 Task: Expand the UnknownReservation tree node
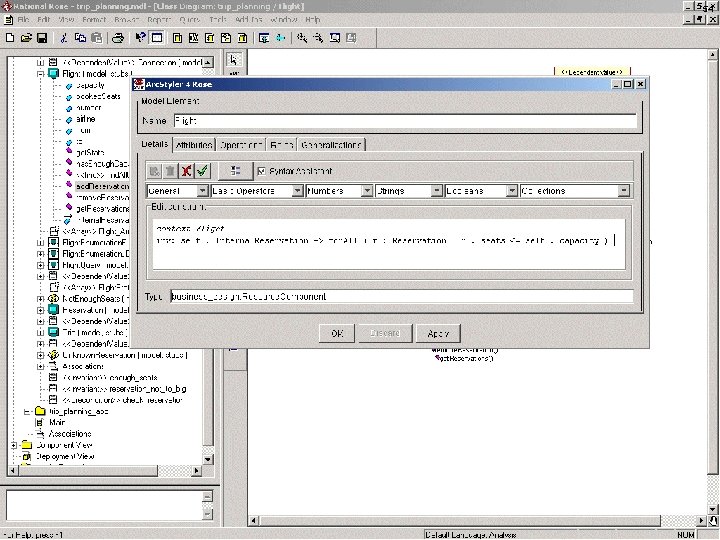point(40,355)
